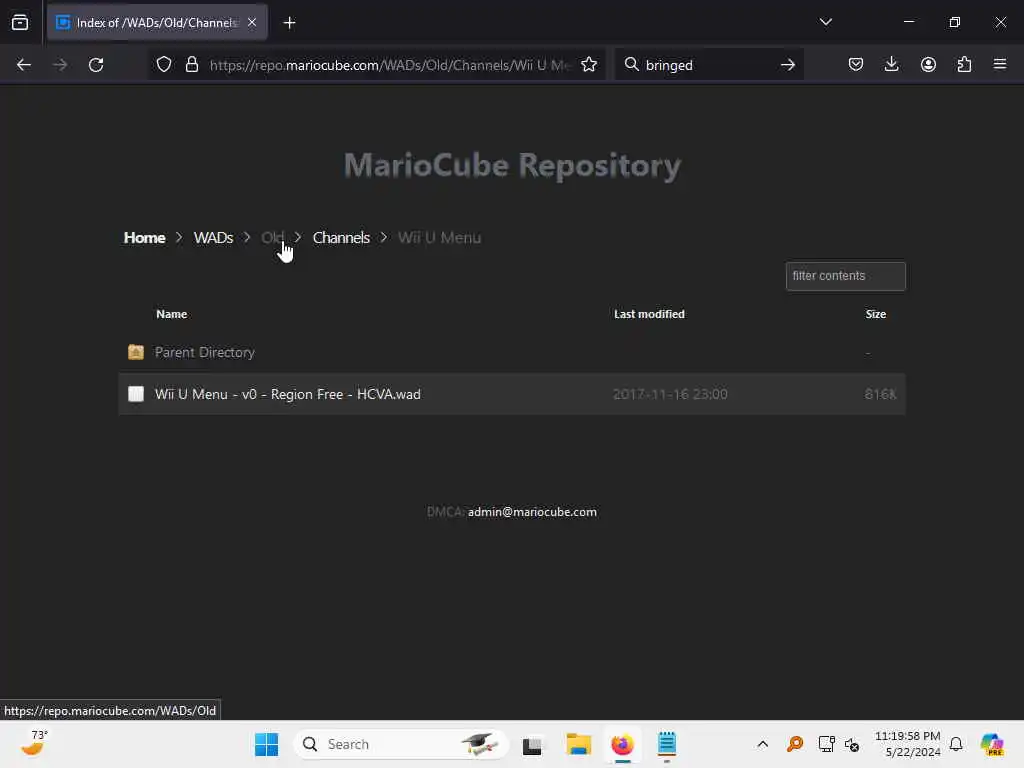Submit search with the arrow button
The image size is (1024, 768).
[788, 65]
